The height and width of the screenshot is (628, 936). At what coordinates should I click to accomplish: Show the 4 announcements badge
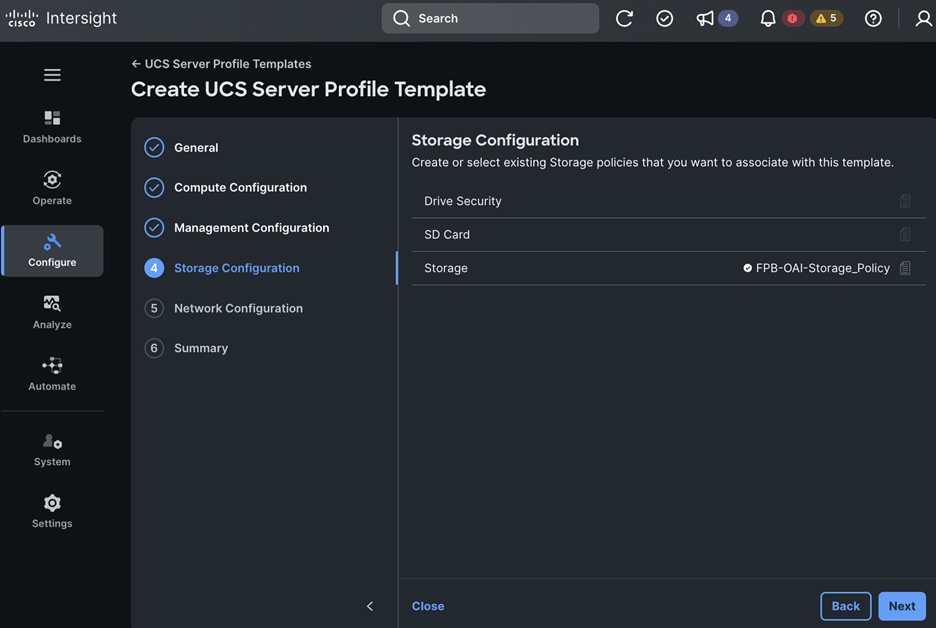click(x=728, y=19)
